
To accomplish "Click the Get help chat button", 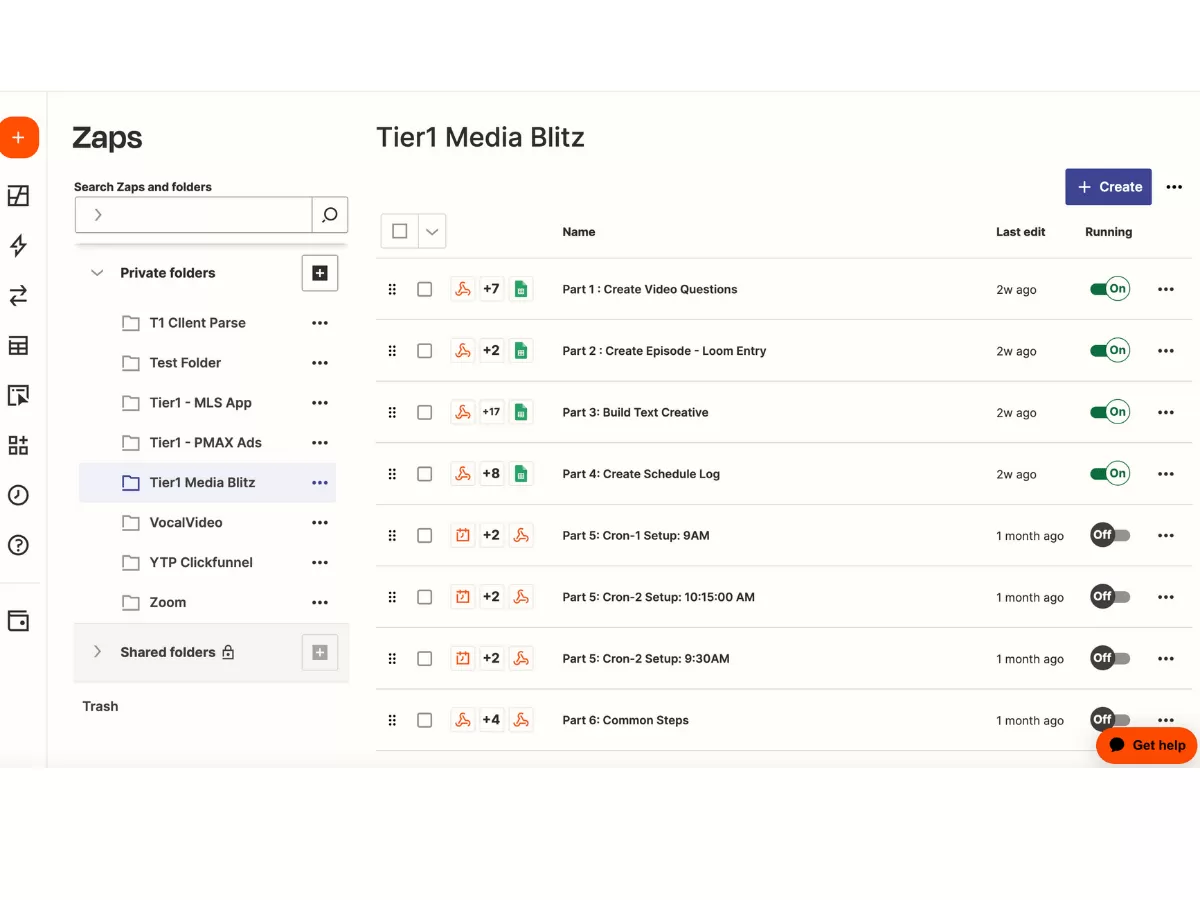I will click(x=1147, y=745).
